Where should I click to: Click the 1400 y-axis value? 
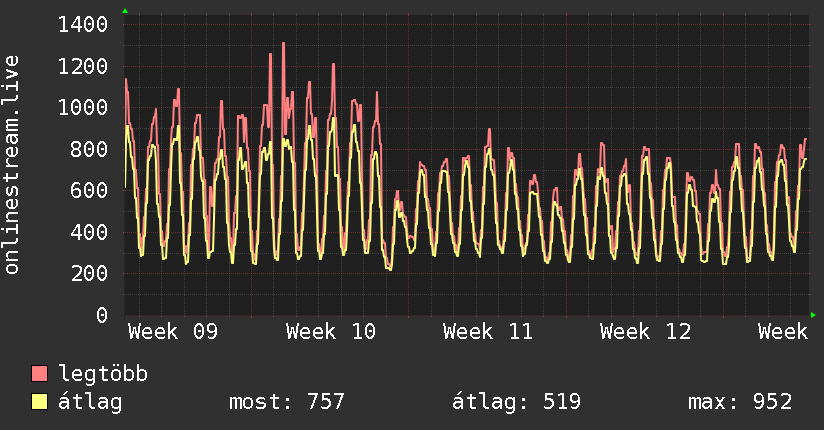83,25
